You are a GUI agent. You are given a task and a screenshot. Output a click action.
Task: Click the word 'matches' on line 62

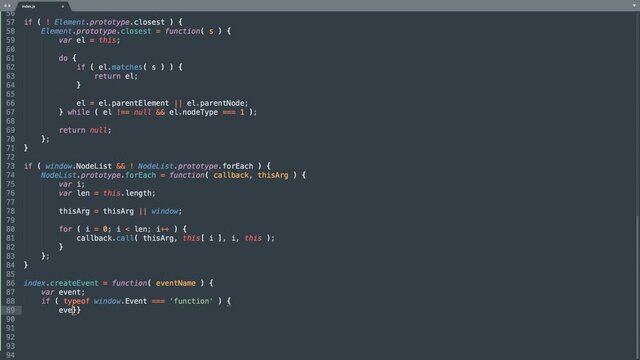coord(127,67)
